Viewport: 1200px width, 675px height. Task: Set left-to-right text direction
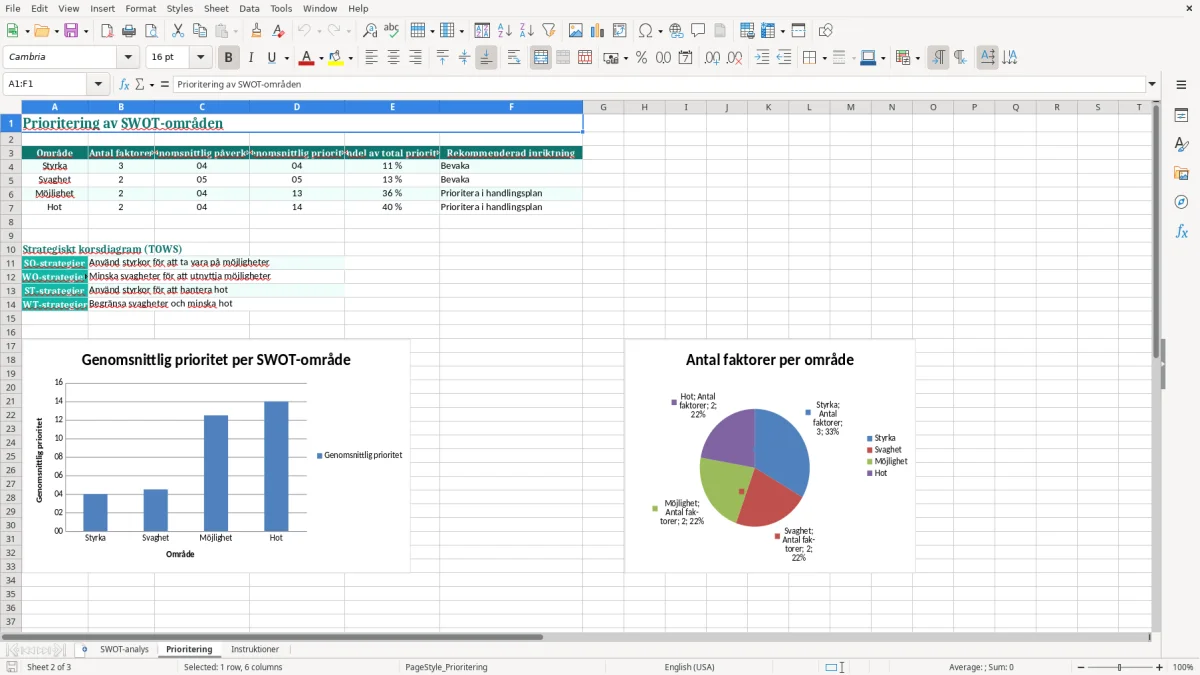tap(938, 58)
